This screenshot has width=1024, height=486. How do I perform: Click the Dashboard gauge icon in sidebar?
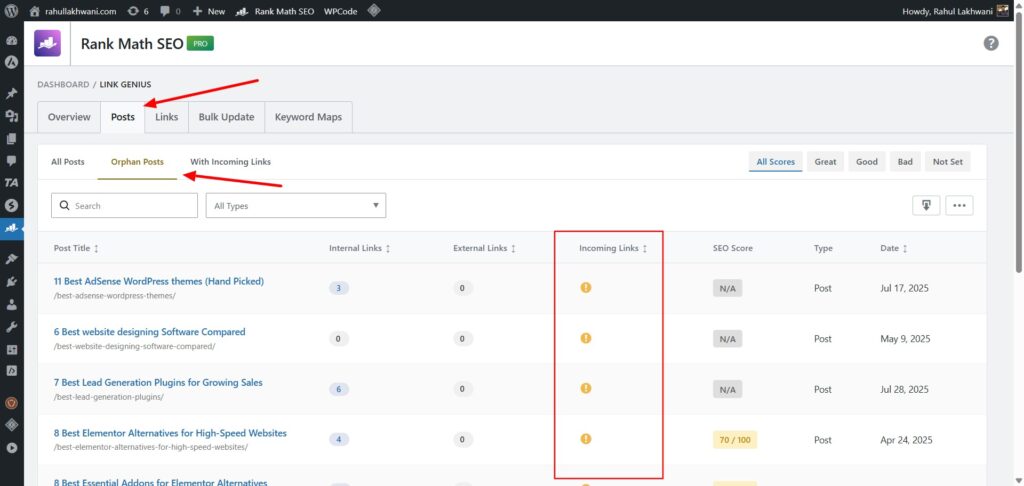click(x=11, y=41)
